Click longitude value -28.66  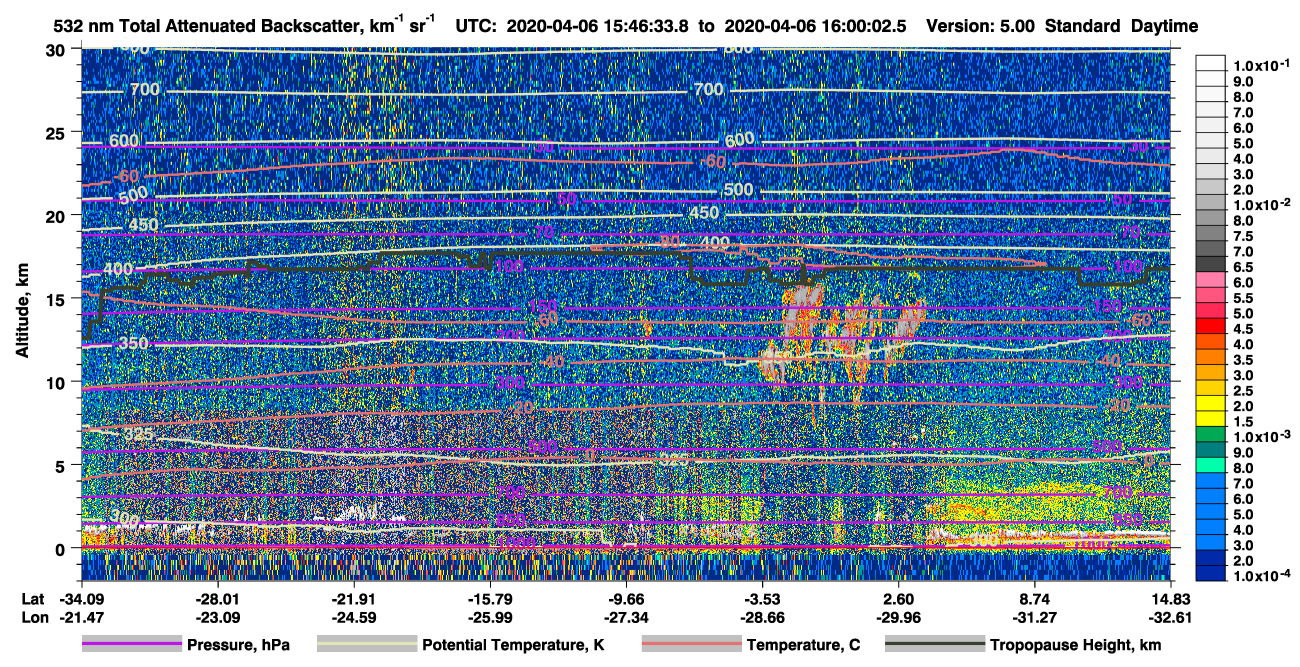tap(762, 617)
